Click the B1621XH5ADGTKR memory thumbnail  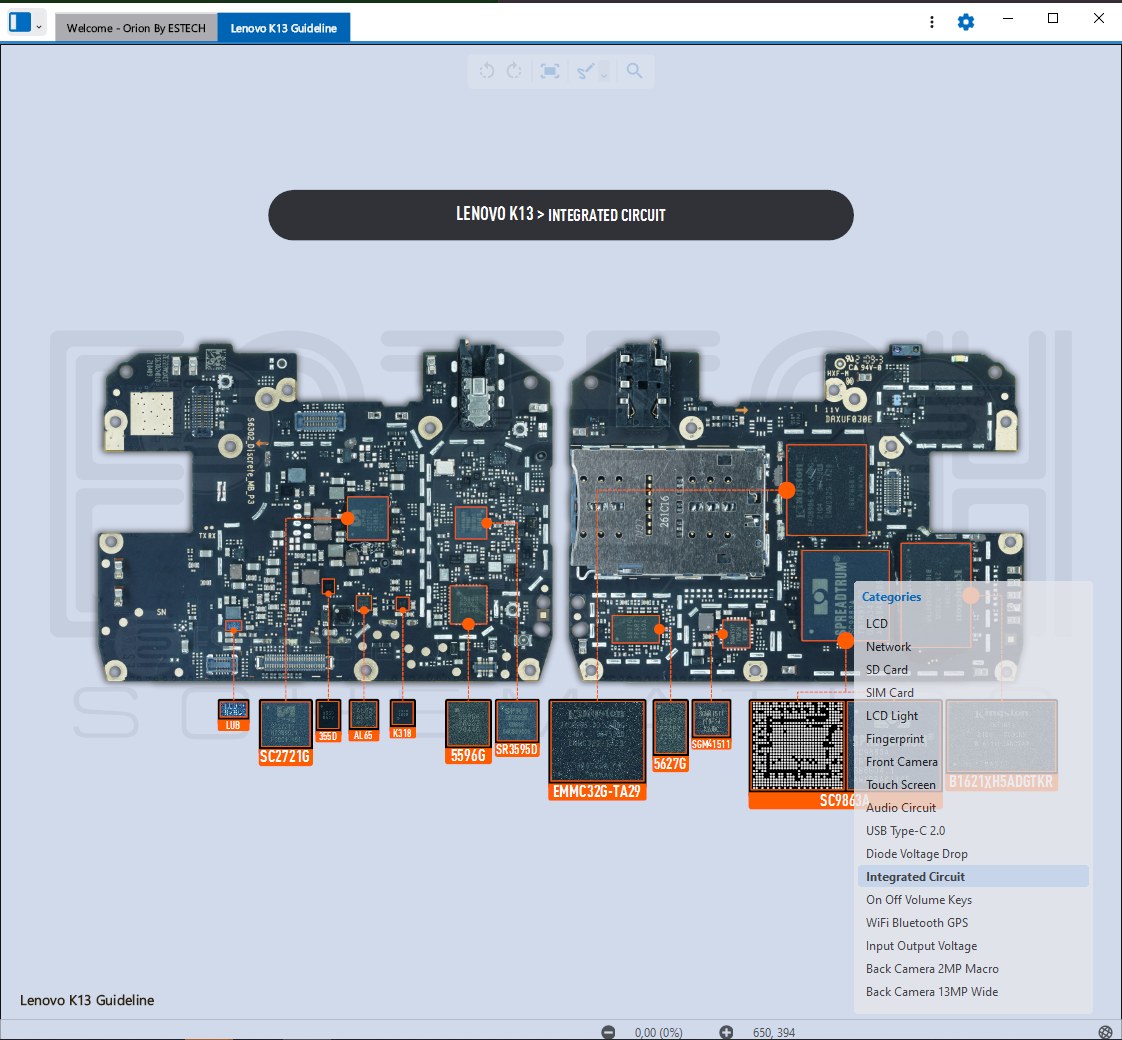tap(1001, 745)
